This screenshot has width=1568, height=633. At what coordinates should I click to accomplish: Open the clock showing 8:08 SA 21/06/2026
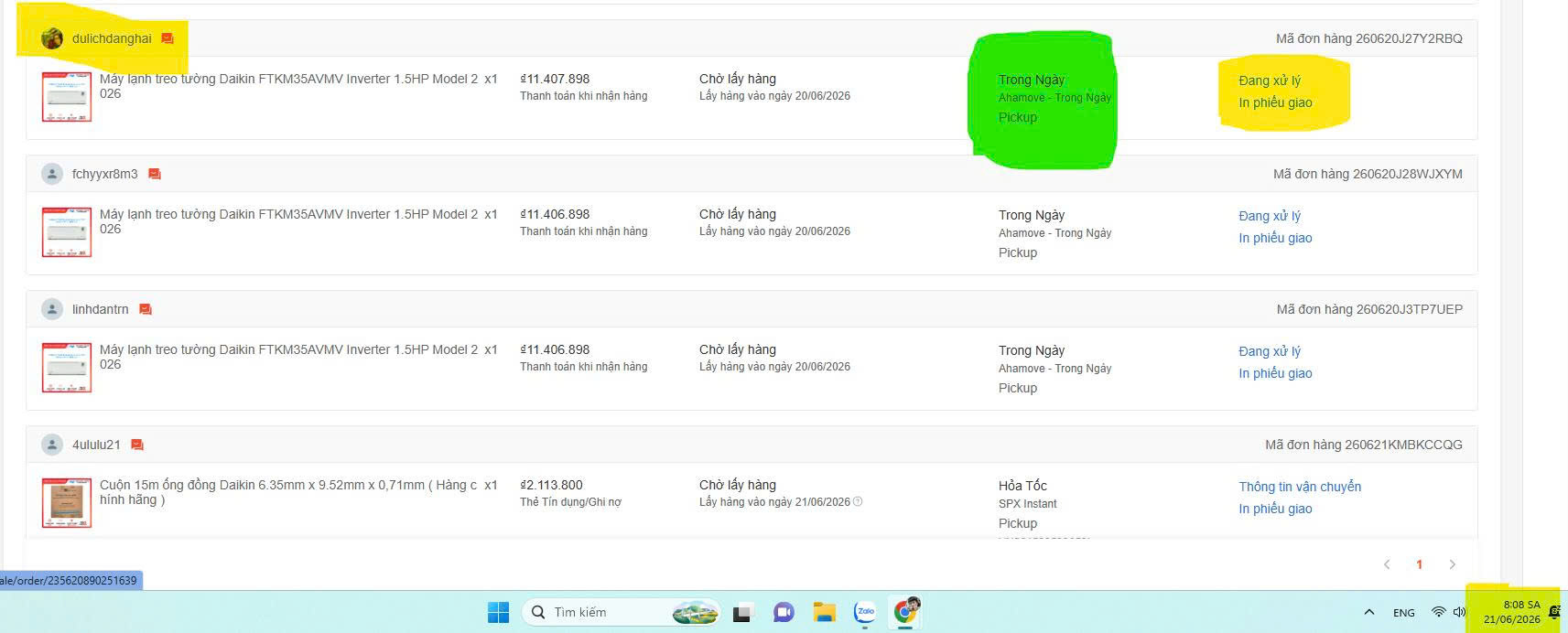coord(1512,612)
